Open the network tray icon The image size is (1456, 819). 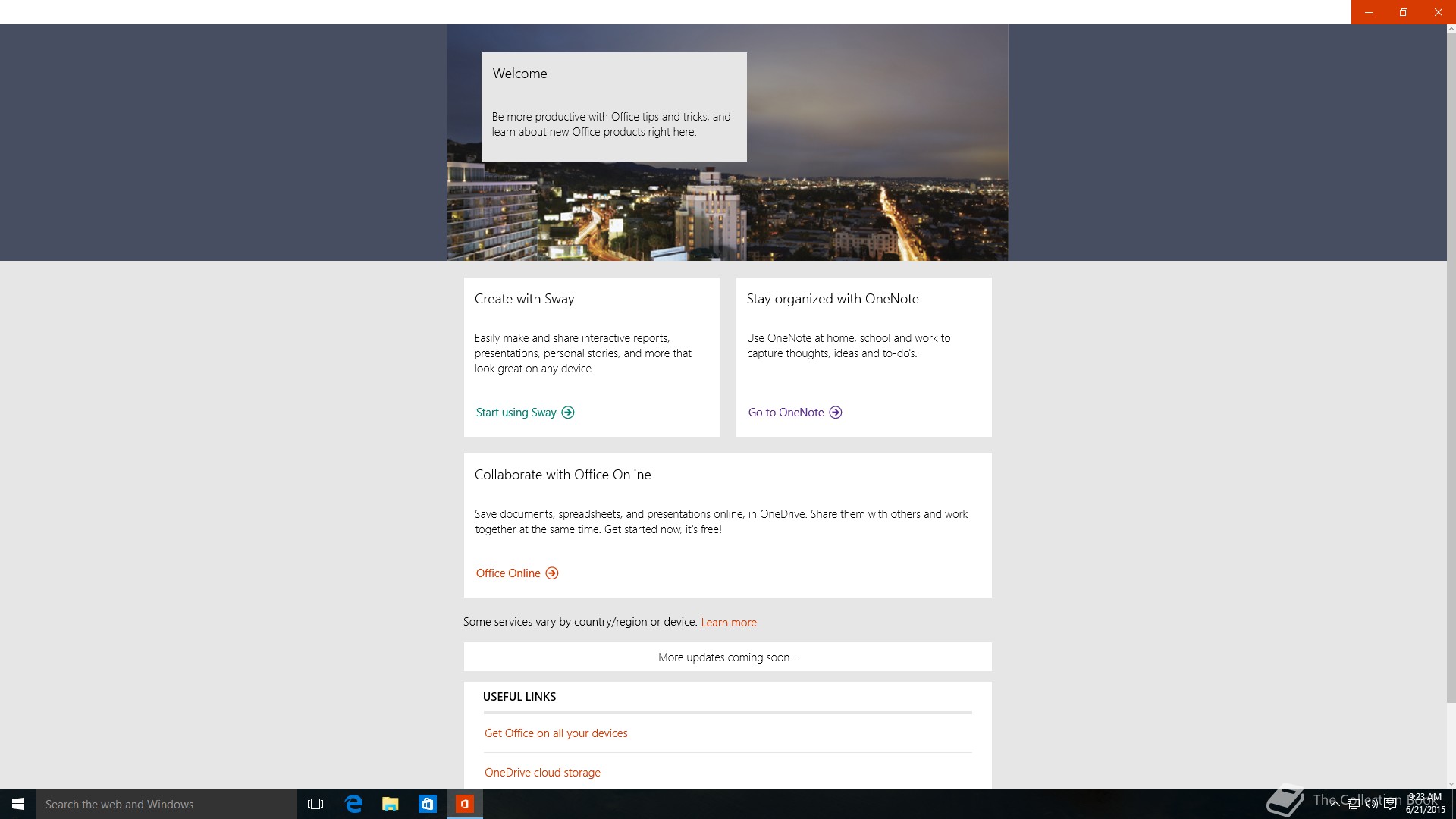click(1354, 805)
